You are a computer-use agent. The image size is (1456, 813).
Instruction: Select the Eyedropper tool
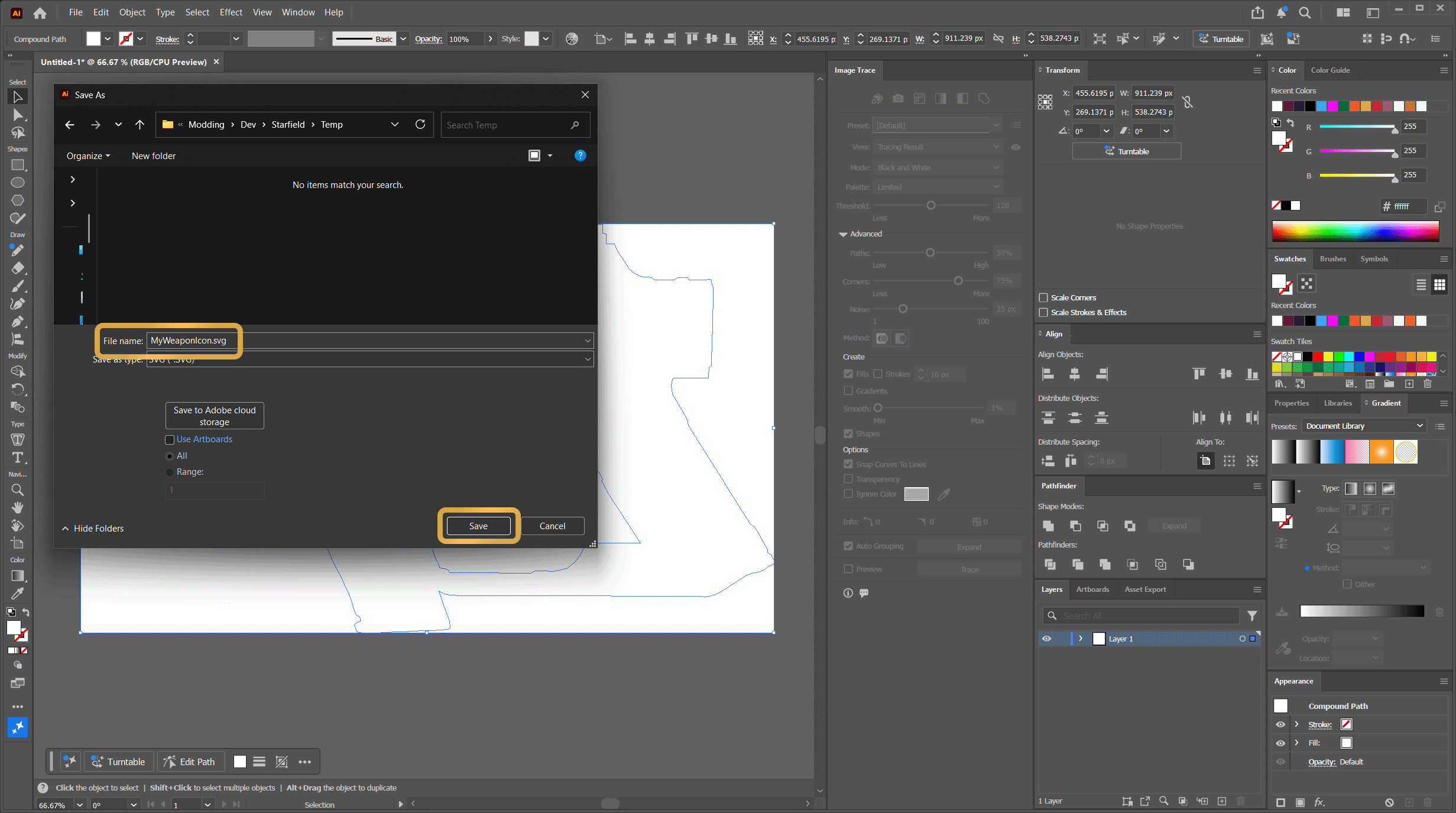tap(17, 593)
